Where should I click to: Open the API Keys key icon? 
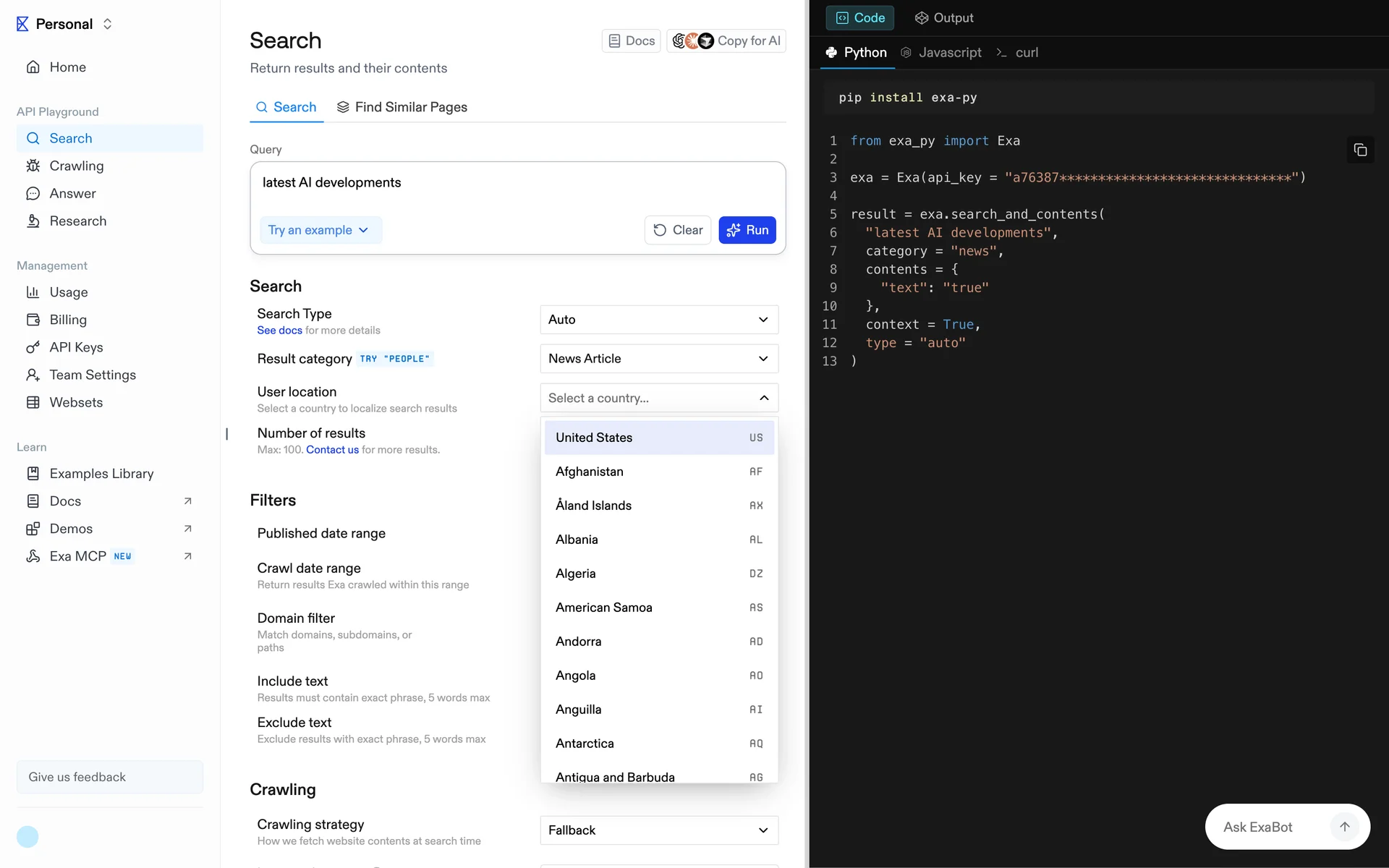[x=33, y=347]
